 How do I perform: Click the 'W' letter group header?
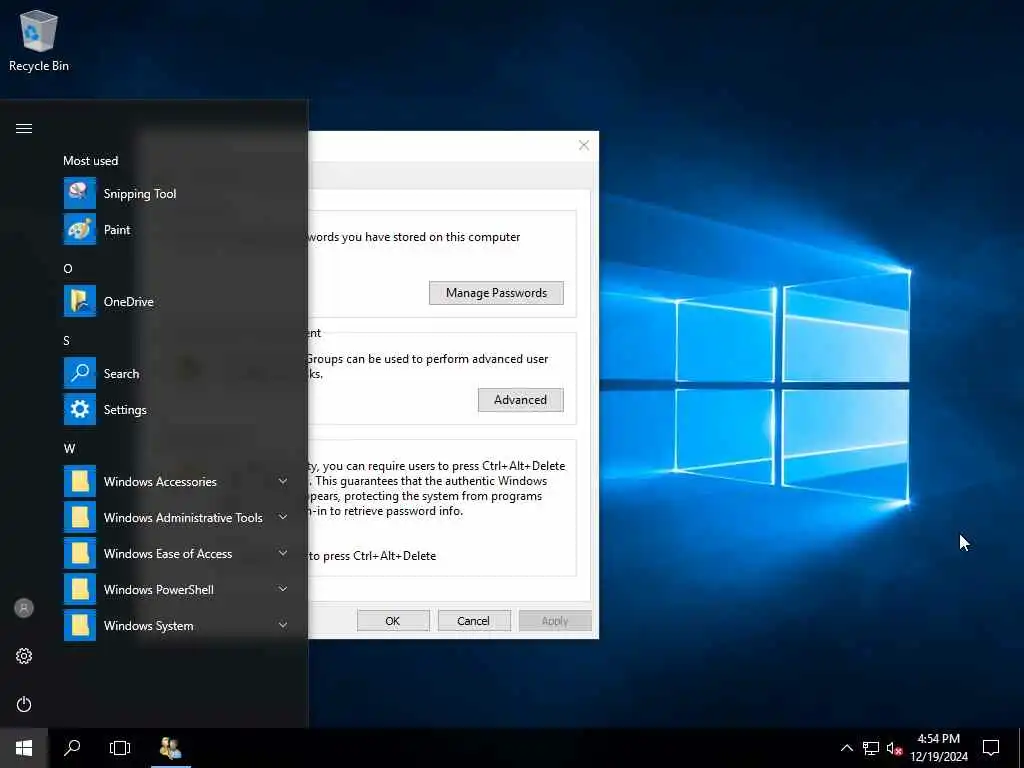(69, 449)
